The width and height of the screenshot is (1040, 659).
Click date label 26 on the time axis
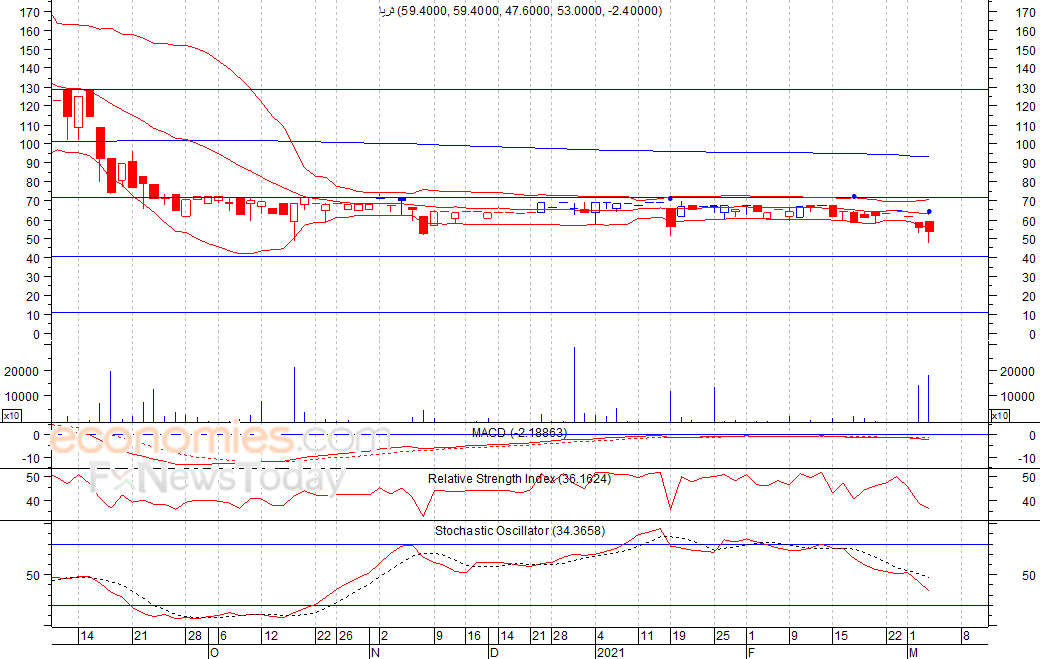click(346, 636)
